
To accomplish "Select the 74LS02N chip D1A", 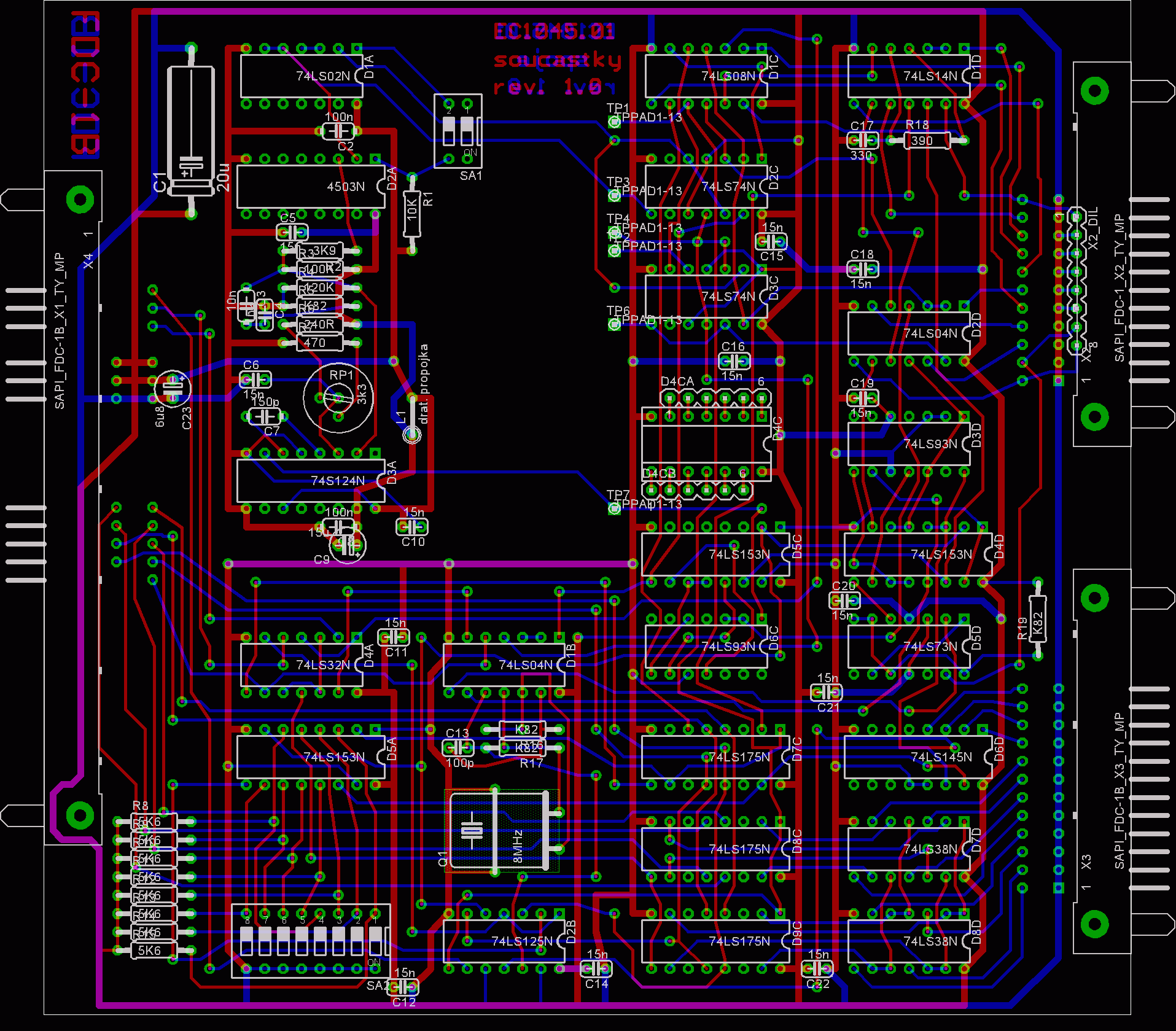I will (301, 76).
